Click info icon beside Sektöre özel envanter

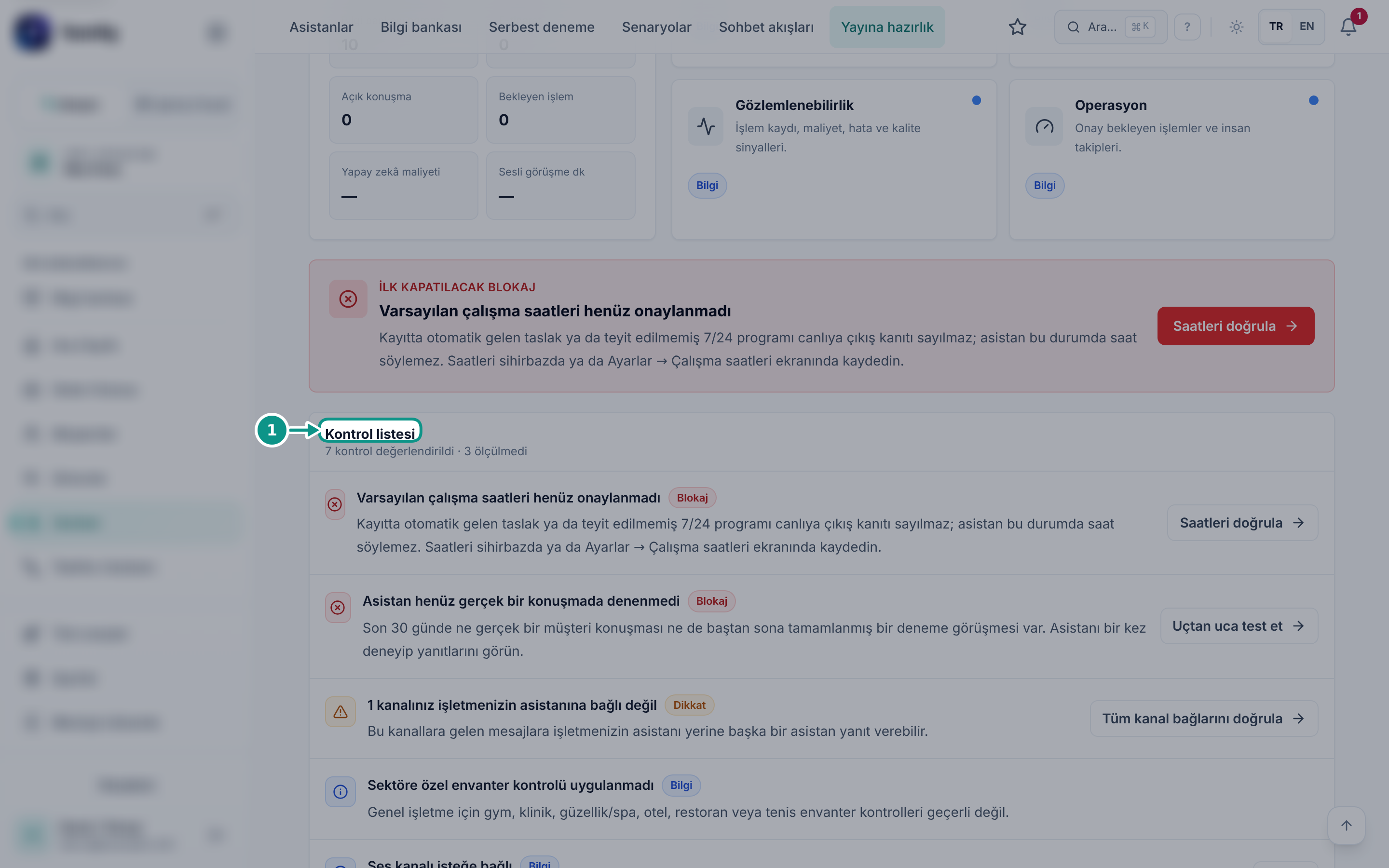point(340,792)
